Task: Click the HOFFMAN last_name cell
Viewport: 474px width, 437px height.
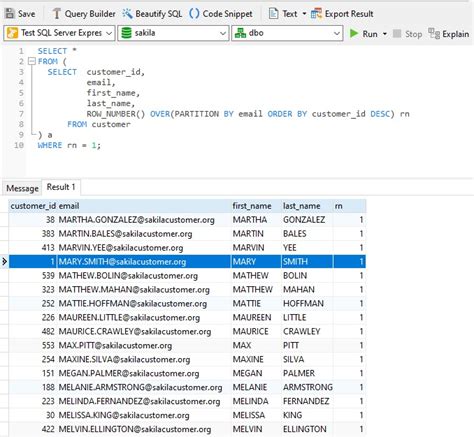Action: pyautogui.click(x=307, y=304)
